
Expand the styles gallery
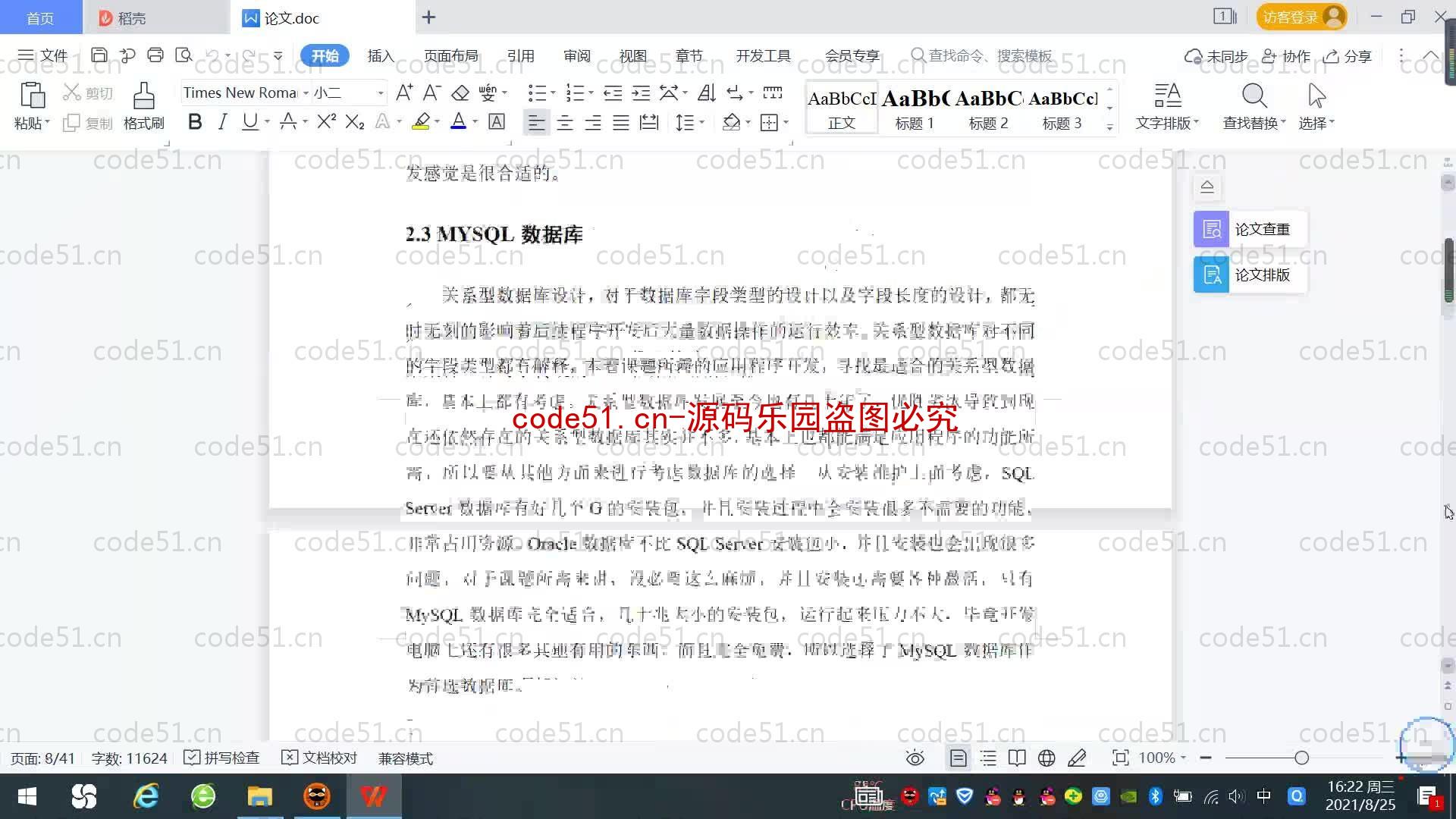(1109, 127)
